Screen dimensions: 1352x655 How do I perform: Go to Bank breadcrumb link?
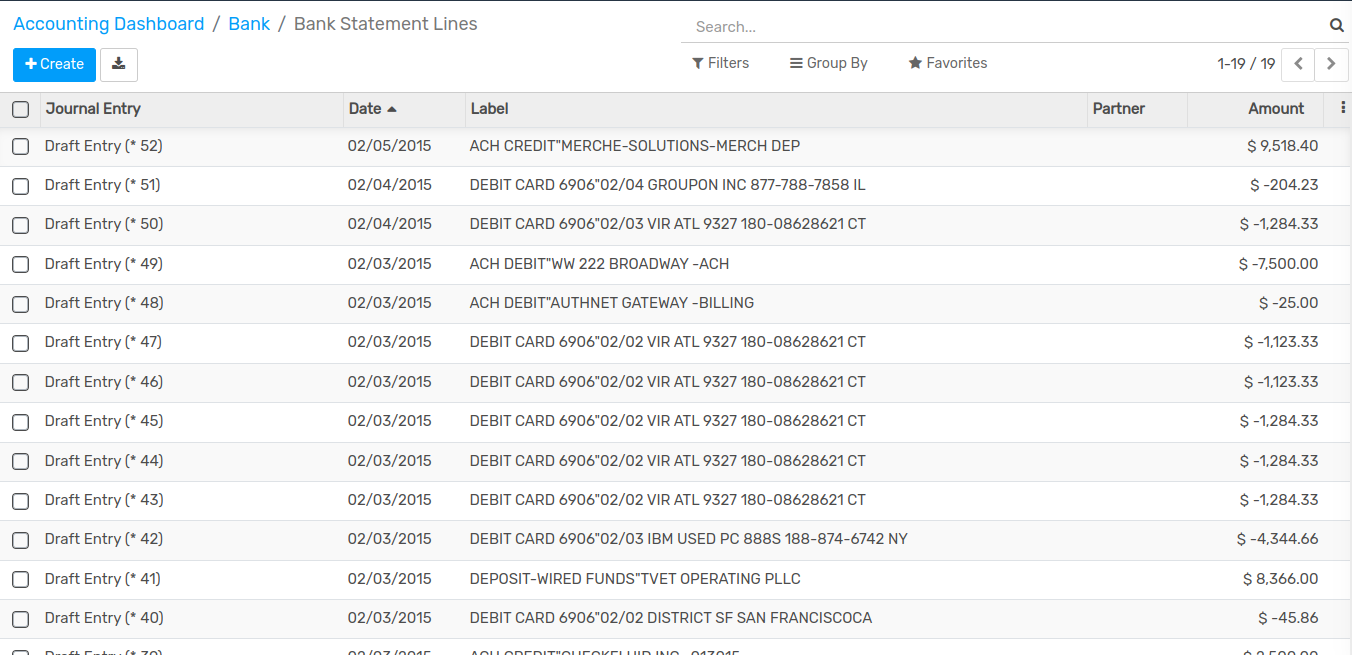[x=249, y=24]
